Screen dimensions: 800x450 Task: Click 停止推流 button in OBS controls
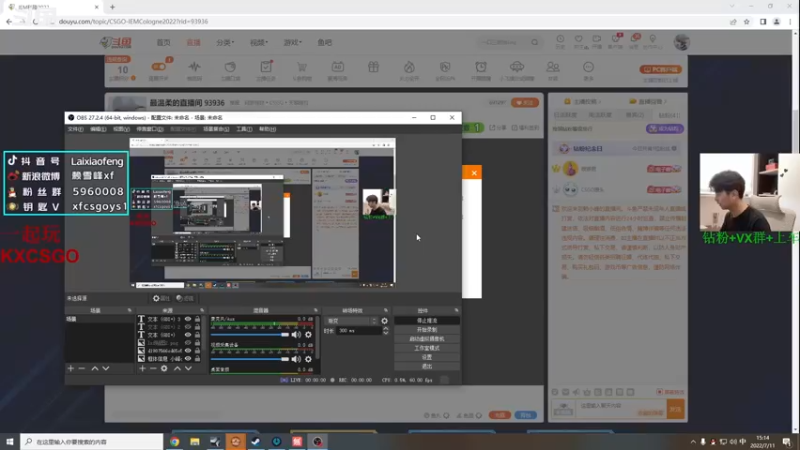pos(427,320)
